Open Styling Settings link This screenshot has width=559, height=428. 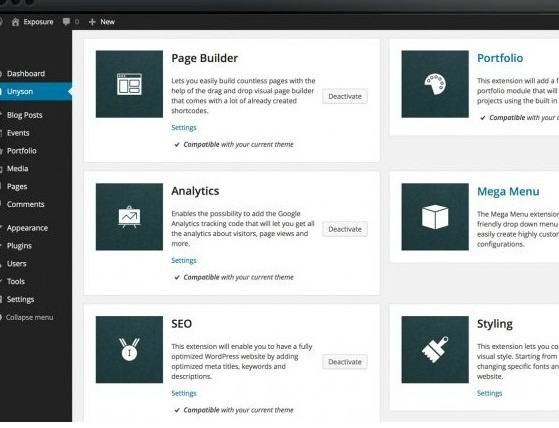pyautogui.click(x=489, y=393)
